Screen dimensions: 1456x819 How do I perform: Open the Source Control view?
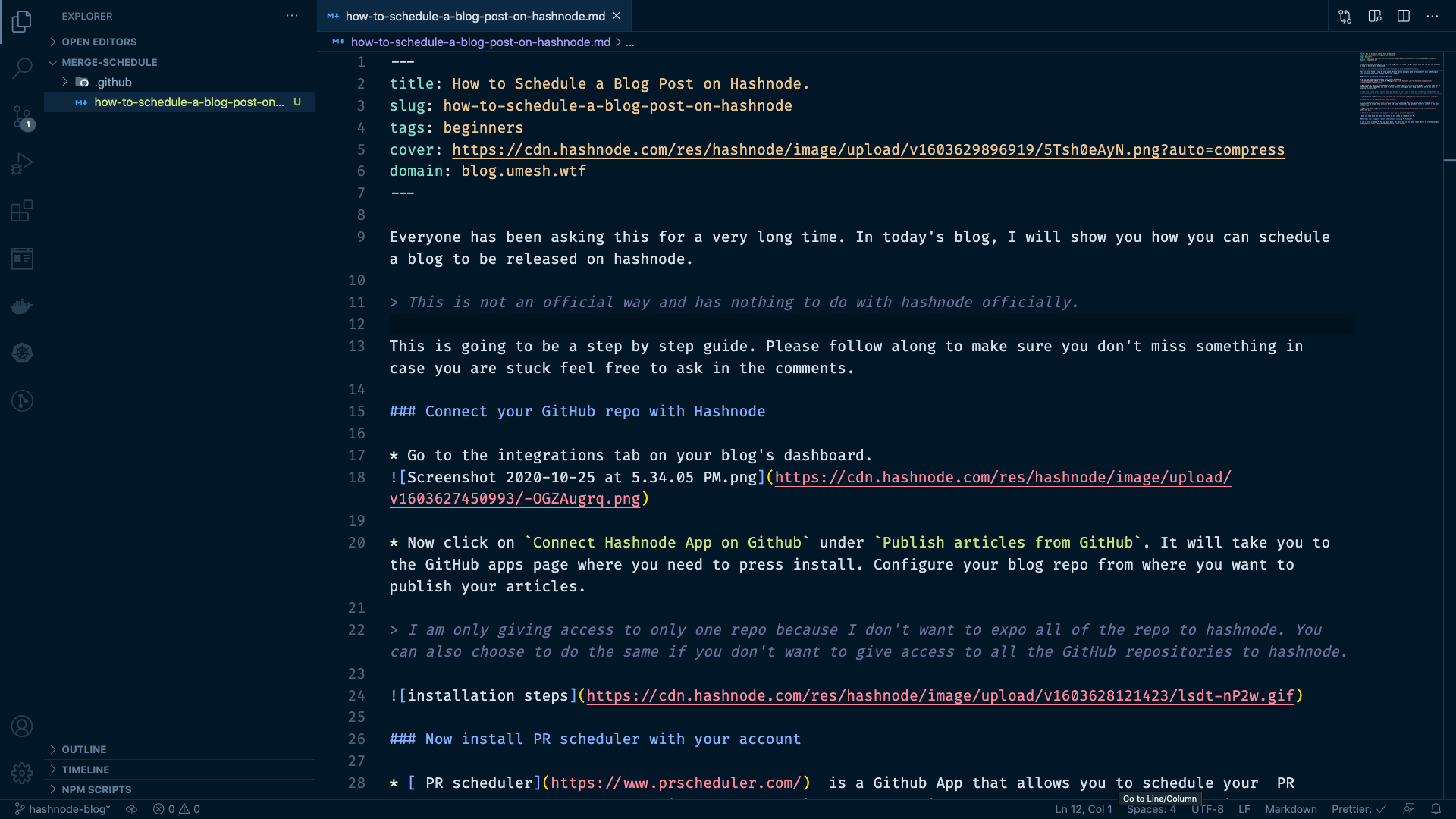click(22, 115)
